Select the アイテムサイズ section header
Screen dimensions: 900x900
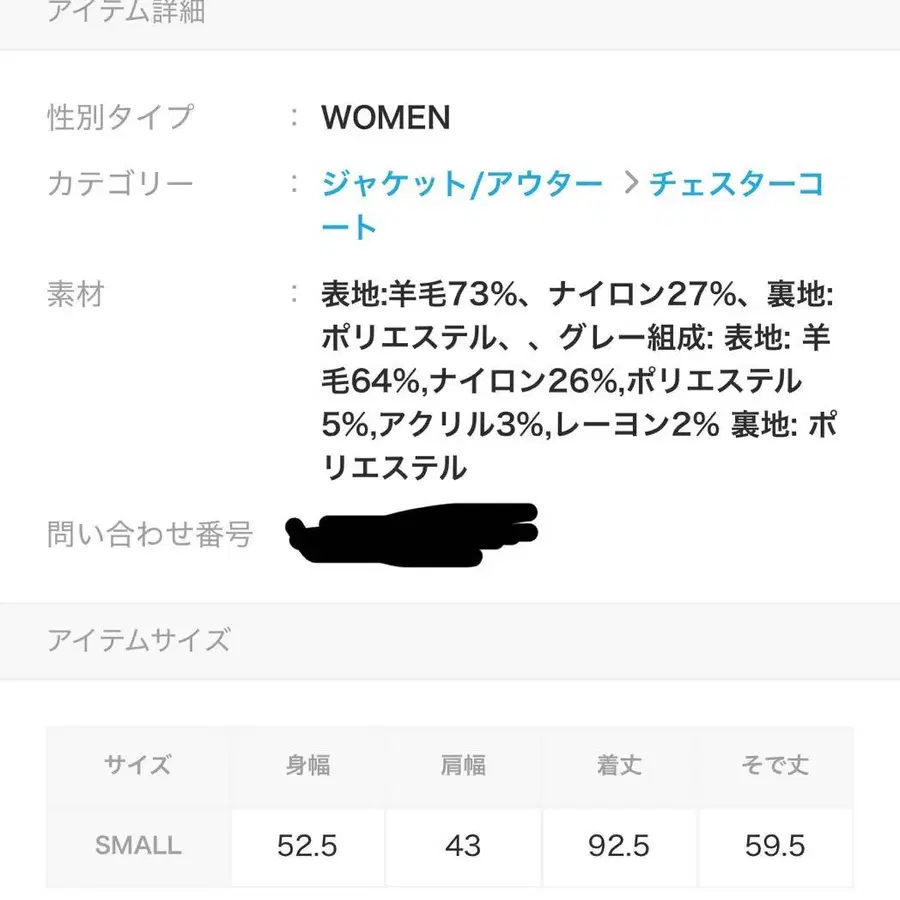(x=137, y=640)
